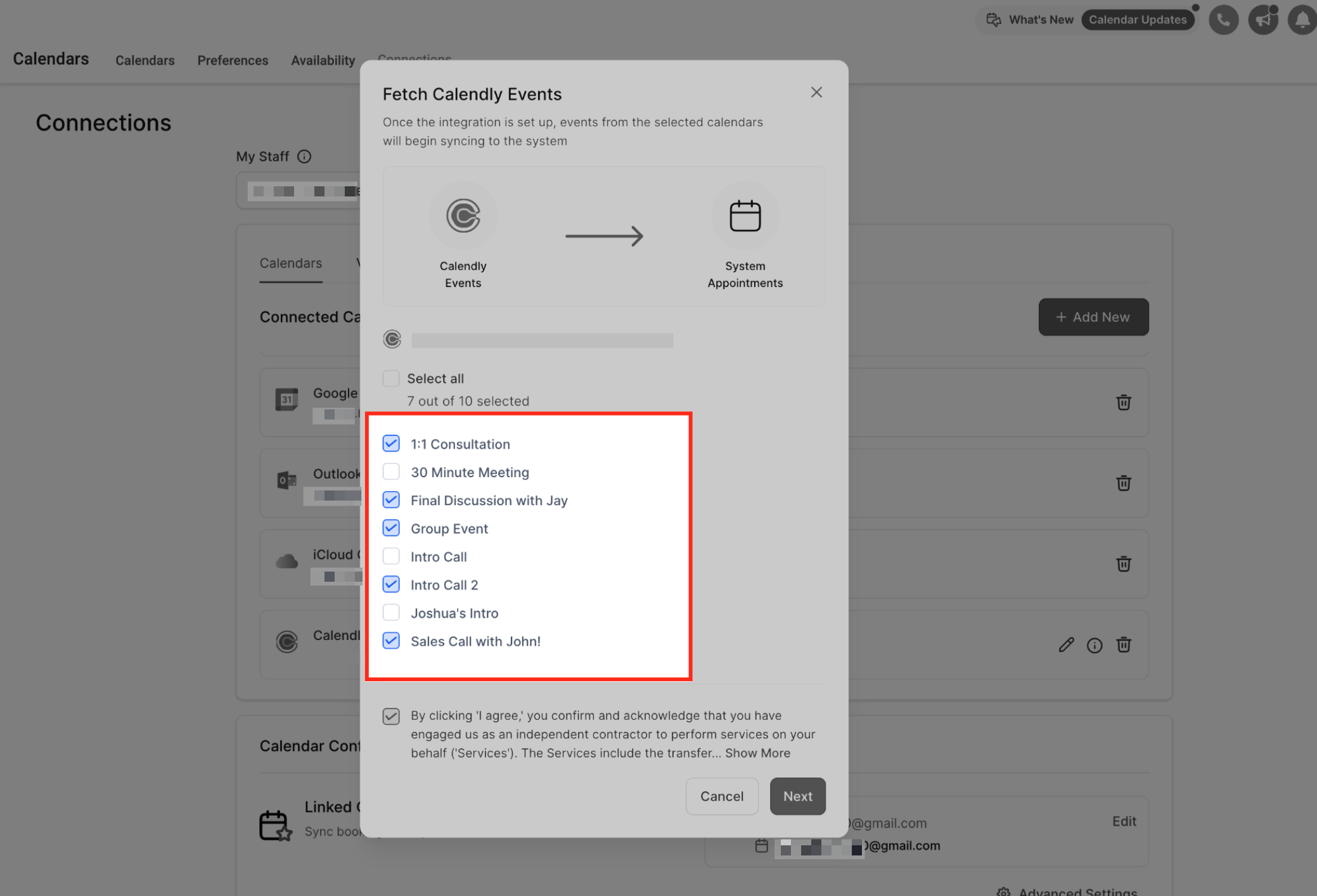
Task: Delete the Outlook calendar connection
Action: tap(1123, 483)
